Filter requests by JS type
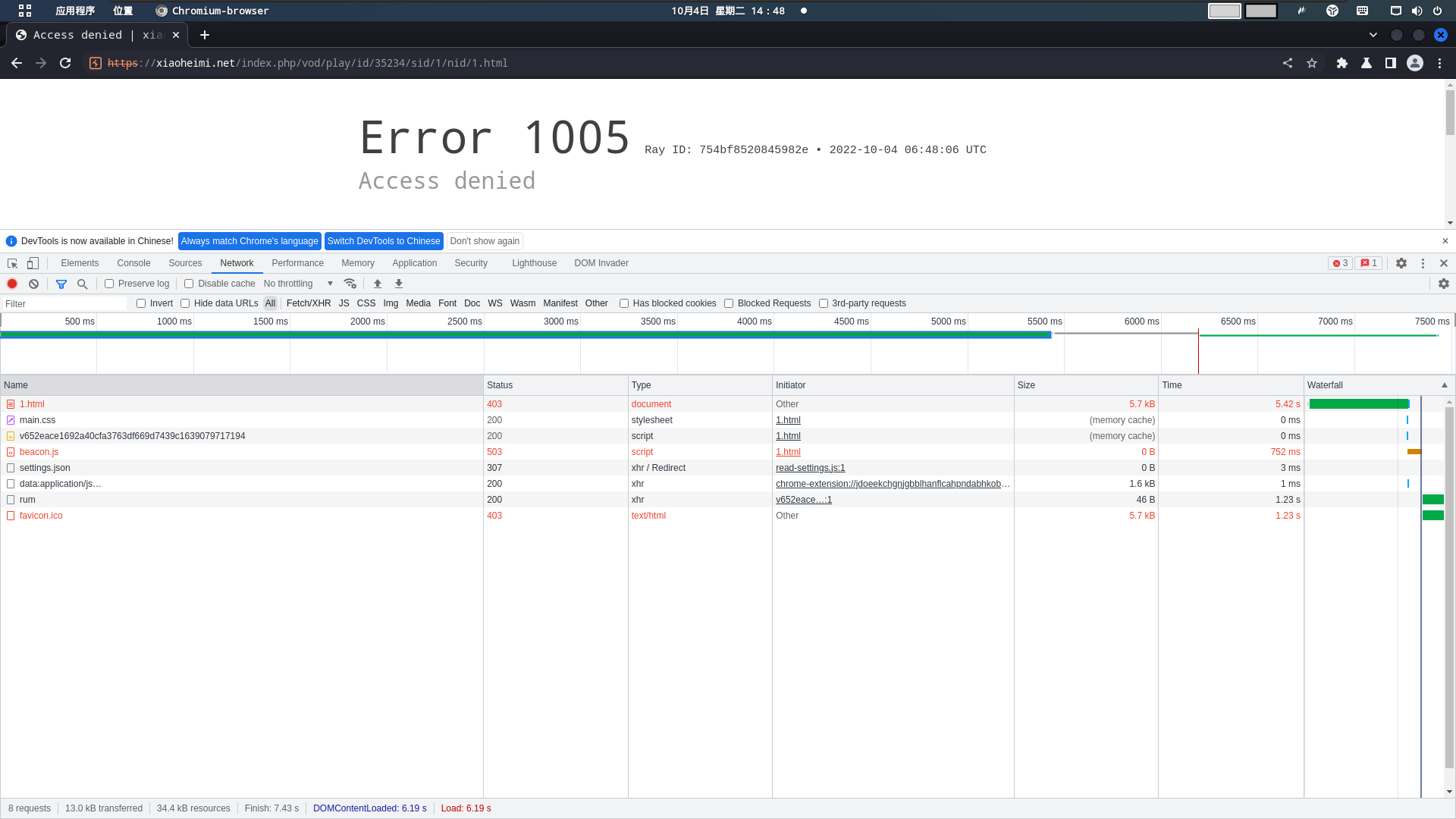 pyautogui.click(x=344, y=303)
